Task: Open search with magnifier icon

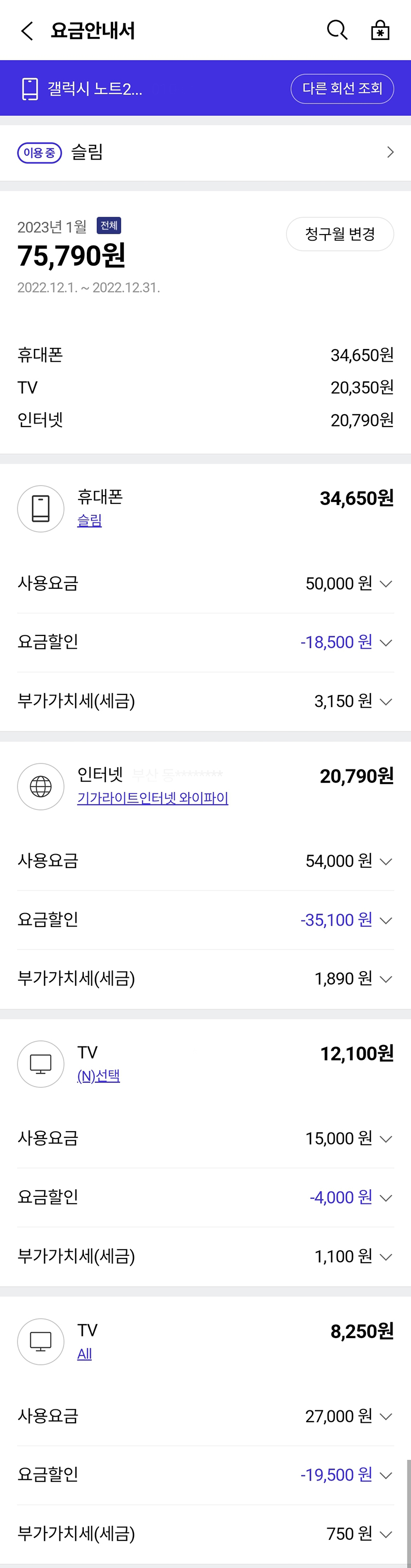Action: click(337, 30)
